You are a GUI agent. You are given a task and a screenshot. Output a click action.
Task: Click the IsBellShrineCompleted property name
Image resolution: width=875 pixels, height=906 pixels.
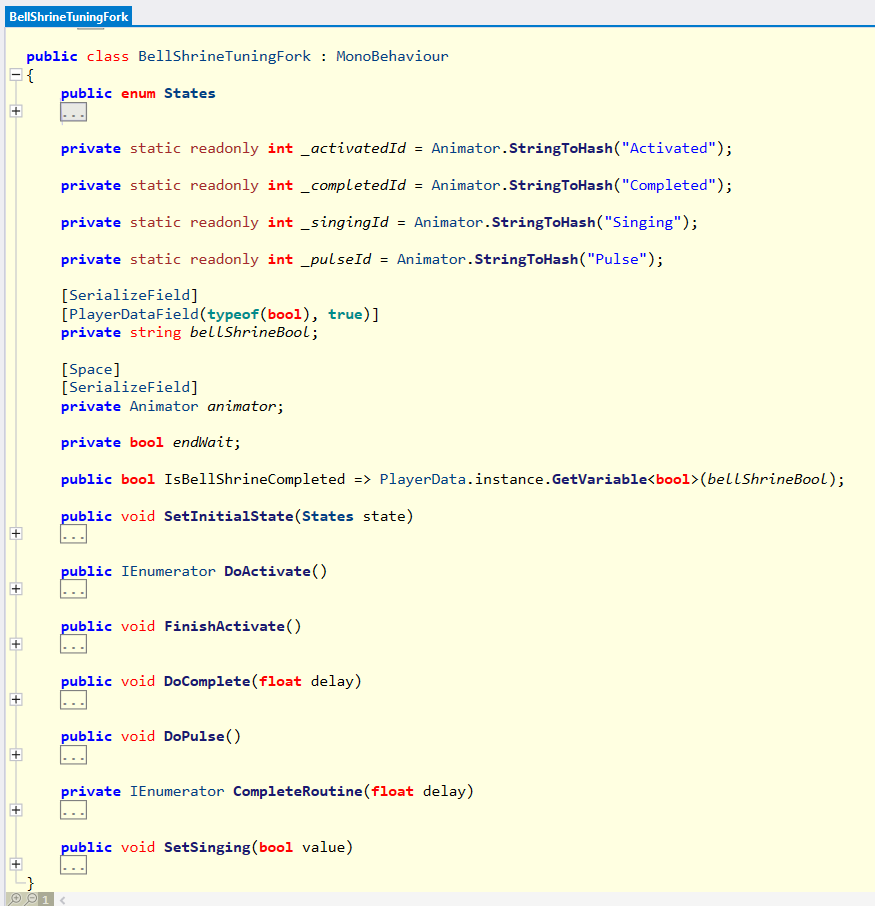tap(254, 479)
